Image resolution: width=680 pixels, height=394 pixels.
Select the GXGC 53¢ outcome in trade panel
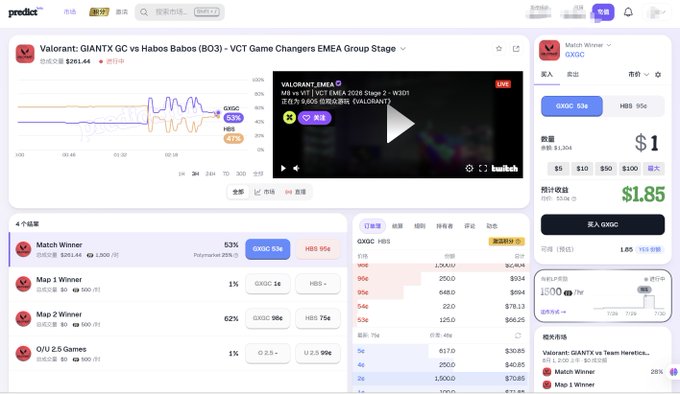click(572, 106)
